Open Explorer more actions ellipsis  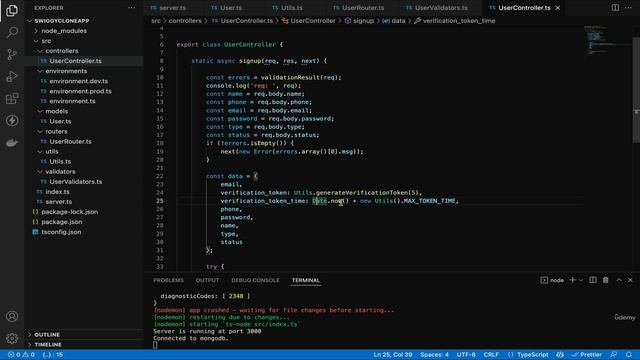(131, 8)
